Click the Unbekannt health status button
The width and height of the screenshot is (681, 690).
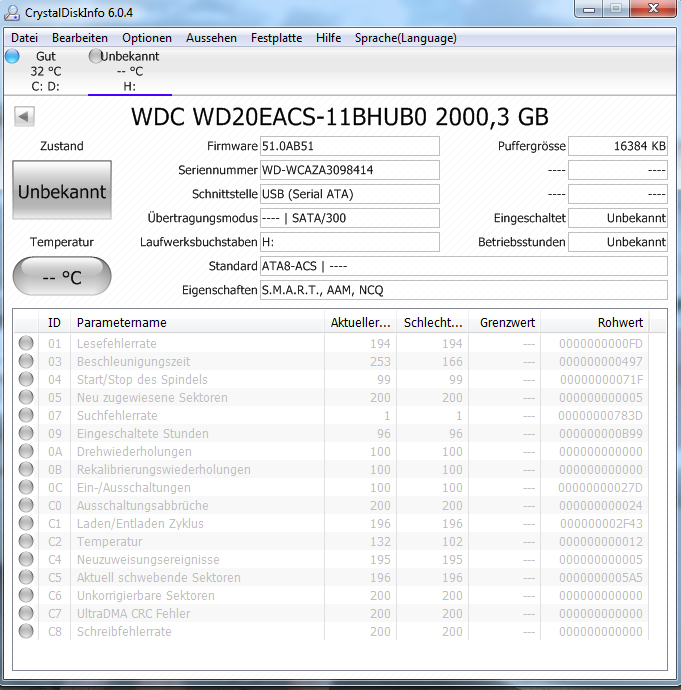pyautogui.click(x=62, y=190)
